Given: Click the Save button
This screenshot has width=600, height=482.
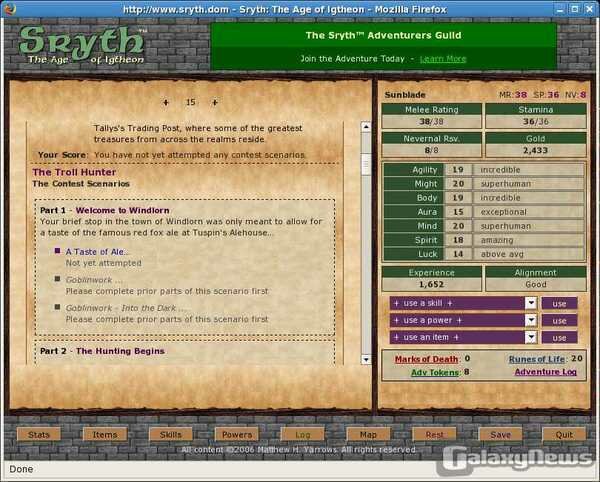Looking at the screenshot, I should pyautogui.click(x=501, y=435).
